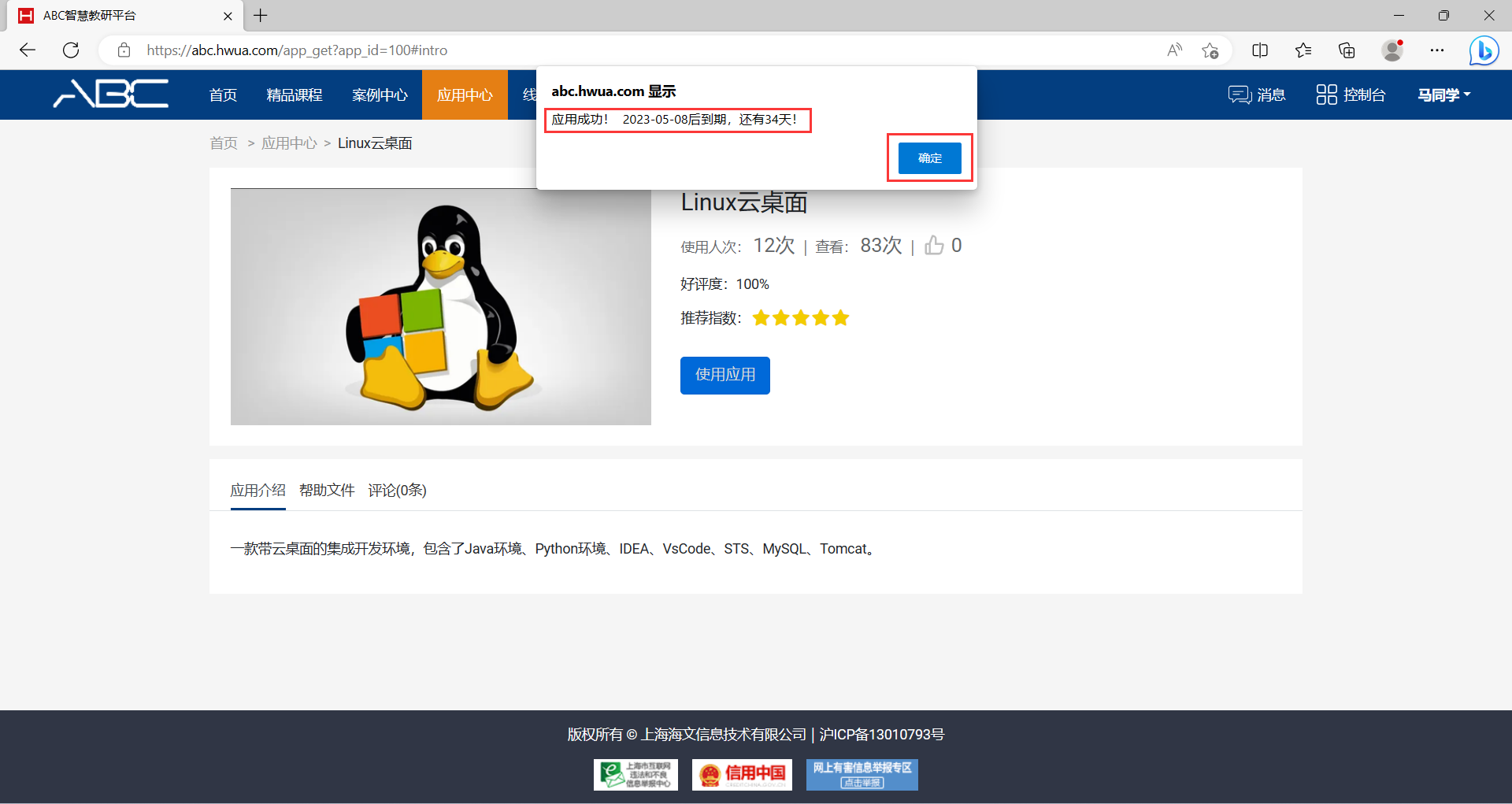Open the 评论(0条) tab

tap(397, 491)
